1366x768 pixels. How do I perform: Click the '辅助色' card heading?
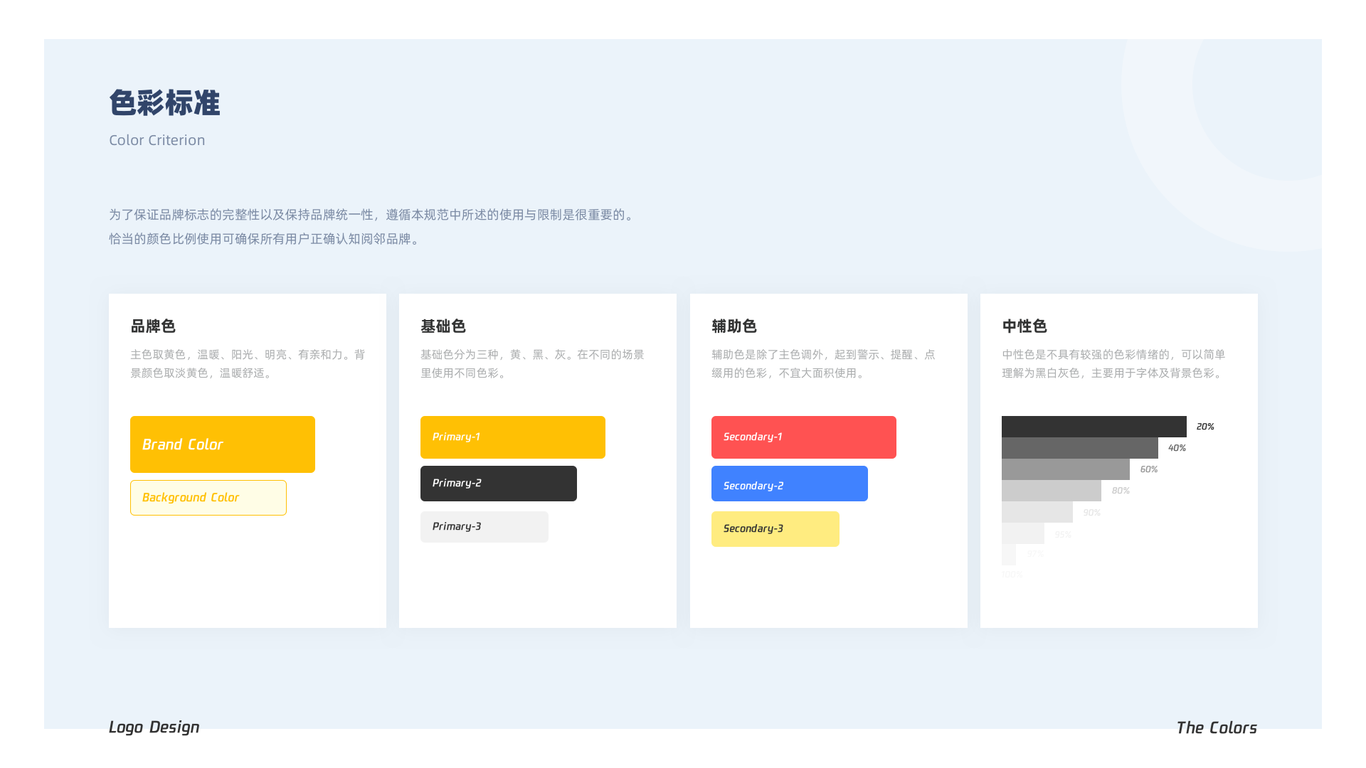(x=734, y=326)
